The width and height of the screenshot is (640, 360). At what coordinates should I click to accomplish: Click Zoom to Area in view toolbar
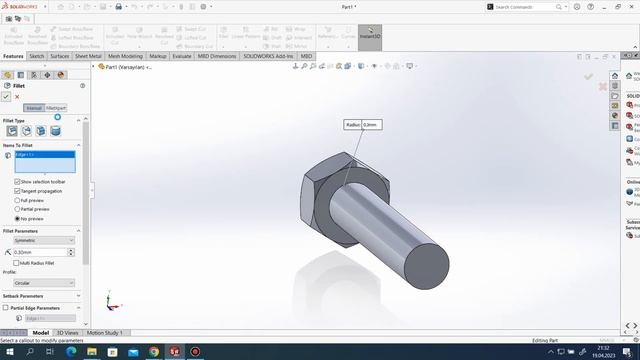click(313, 66)
